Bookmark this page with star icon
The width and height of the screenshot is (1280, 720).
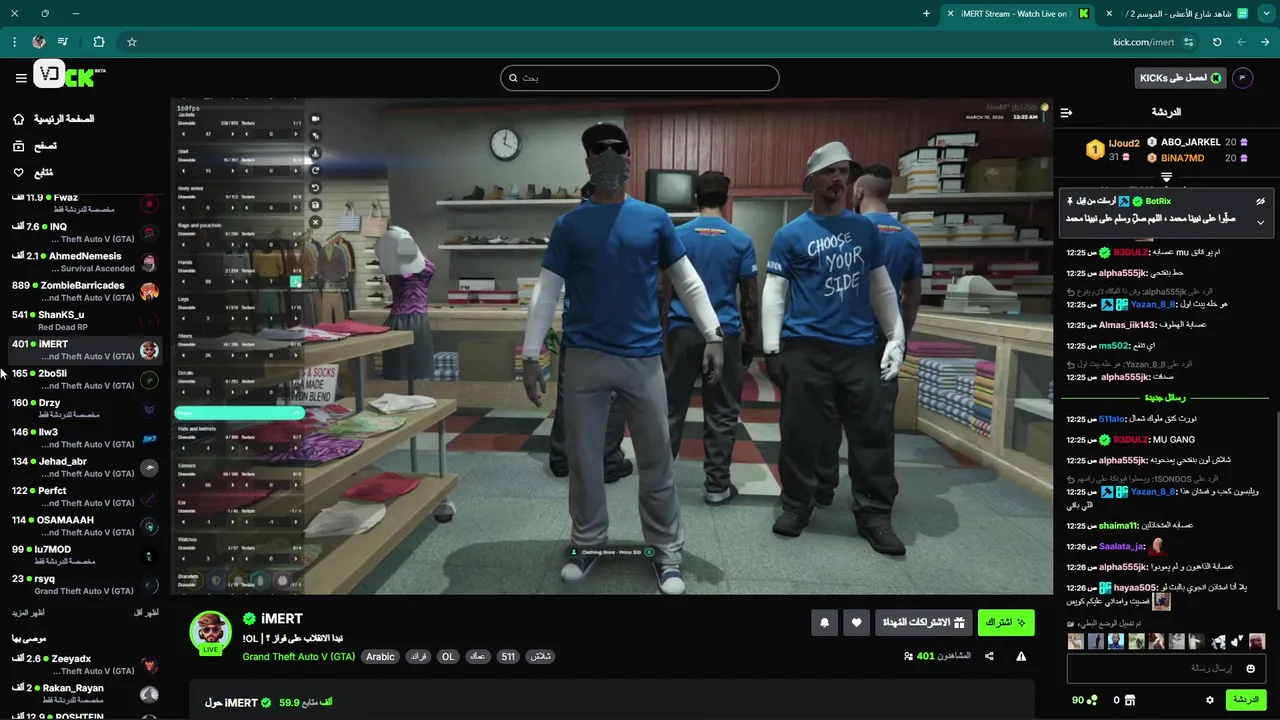(x=131, y=42)
